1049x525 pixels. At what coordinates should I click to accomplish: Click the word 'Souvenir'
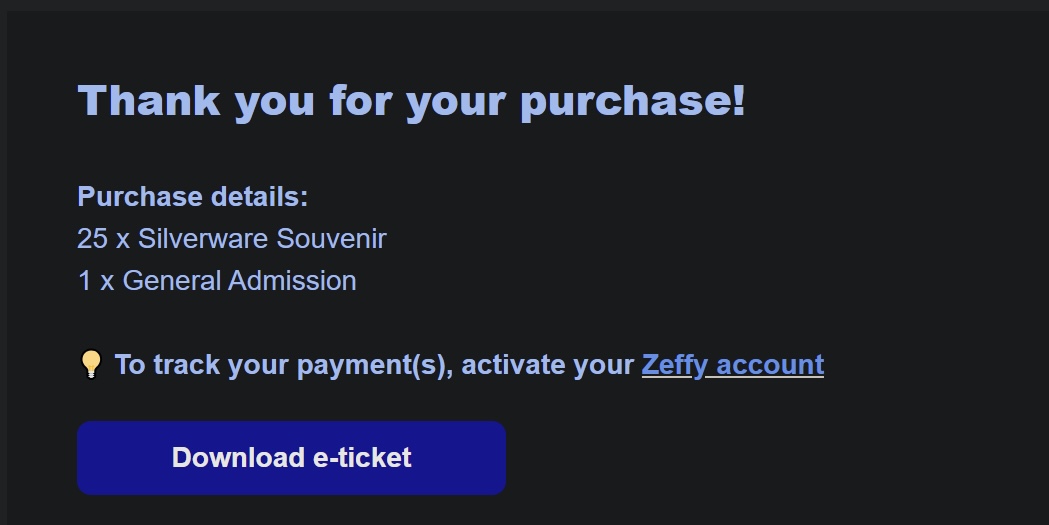point(332,239)
